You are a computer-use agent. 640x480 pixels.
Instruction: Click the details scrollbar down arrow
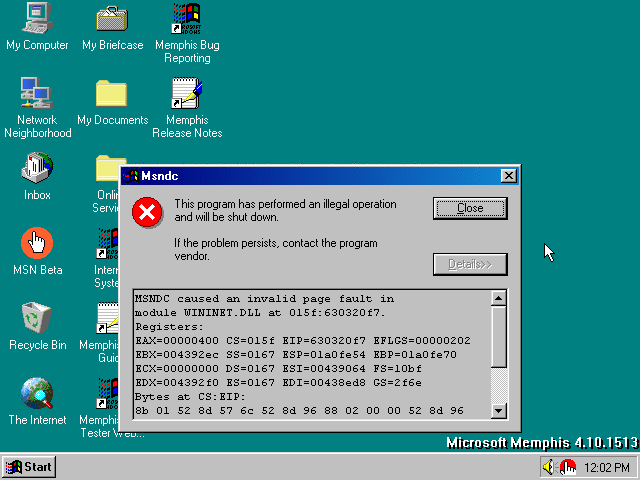point(498,411)
